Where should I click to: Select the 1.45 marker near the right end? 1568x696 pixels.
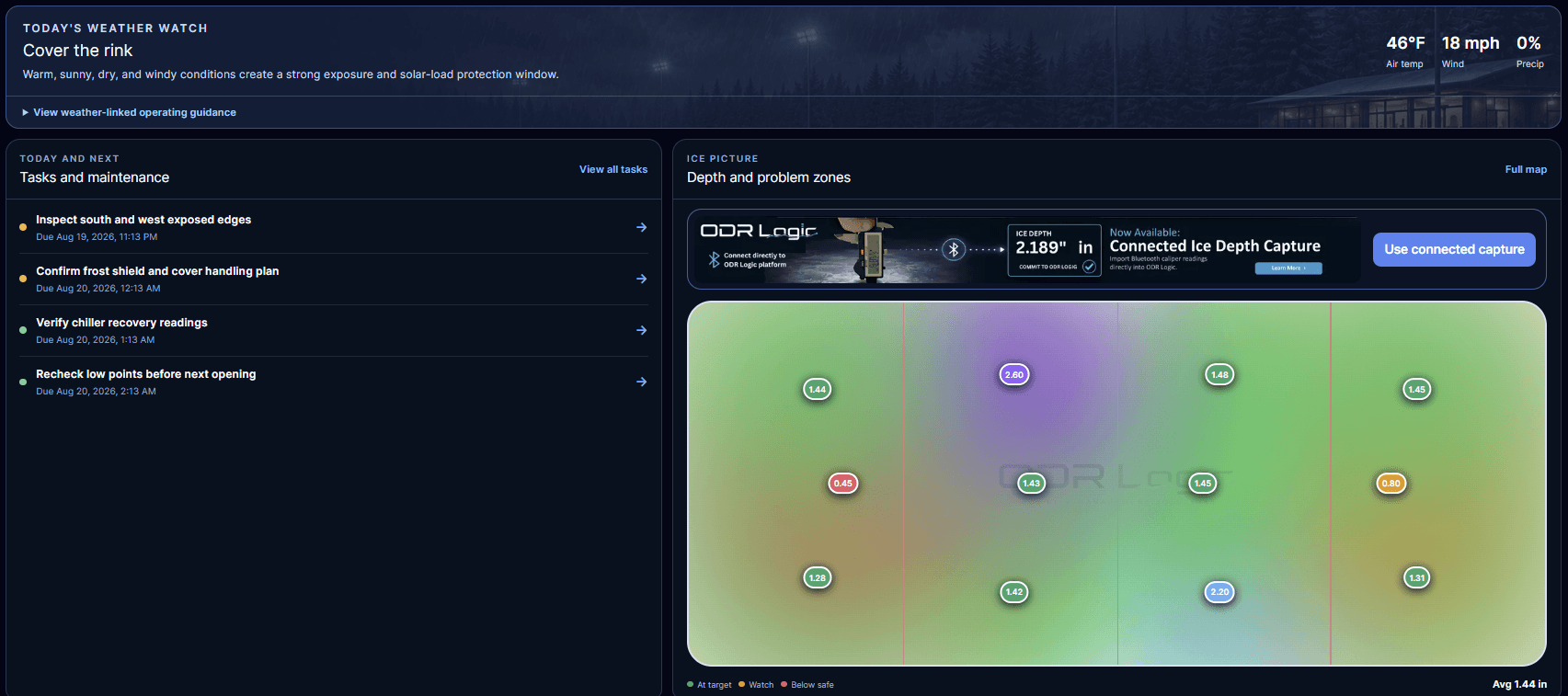pyautogui.click(x=1417, y=390)
